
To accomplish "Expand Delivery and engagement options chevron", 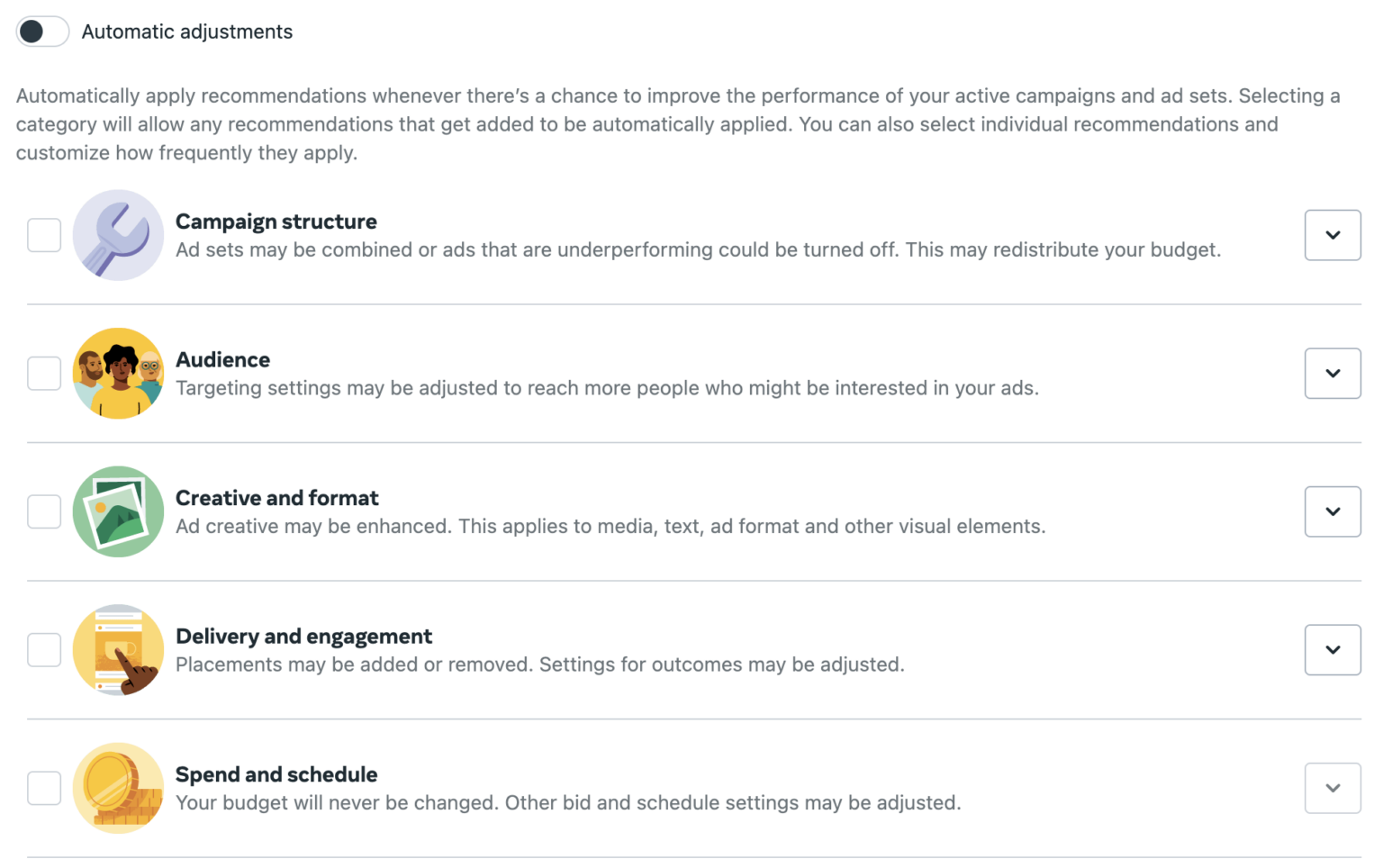I will point(1333,650).
